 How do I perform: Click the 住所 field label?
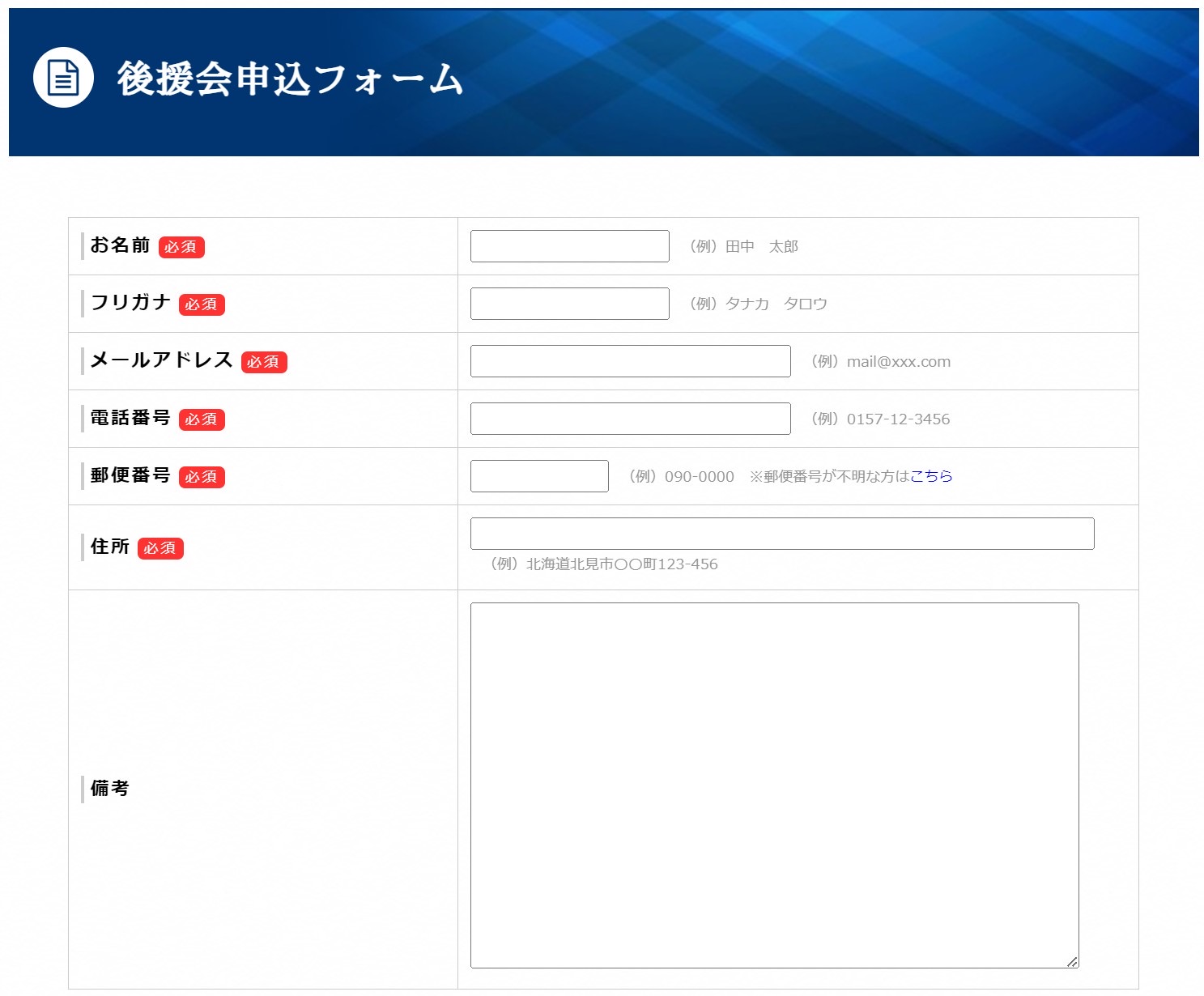click(110, 547)
